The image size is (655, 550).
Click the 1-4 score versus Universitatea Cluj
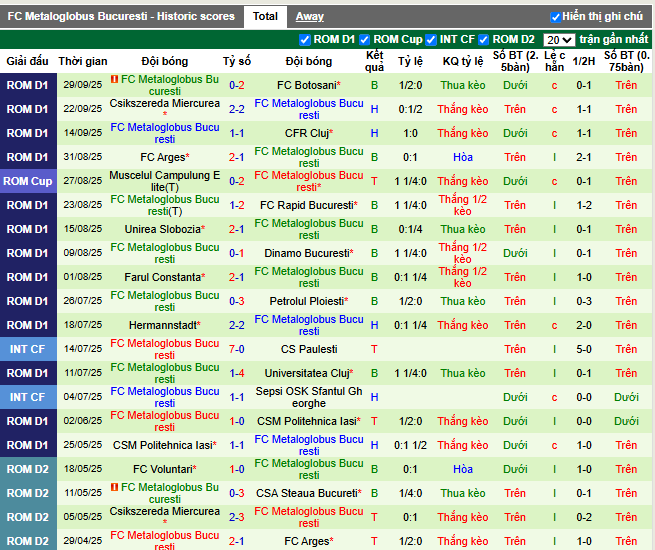(237, 373)
